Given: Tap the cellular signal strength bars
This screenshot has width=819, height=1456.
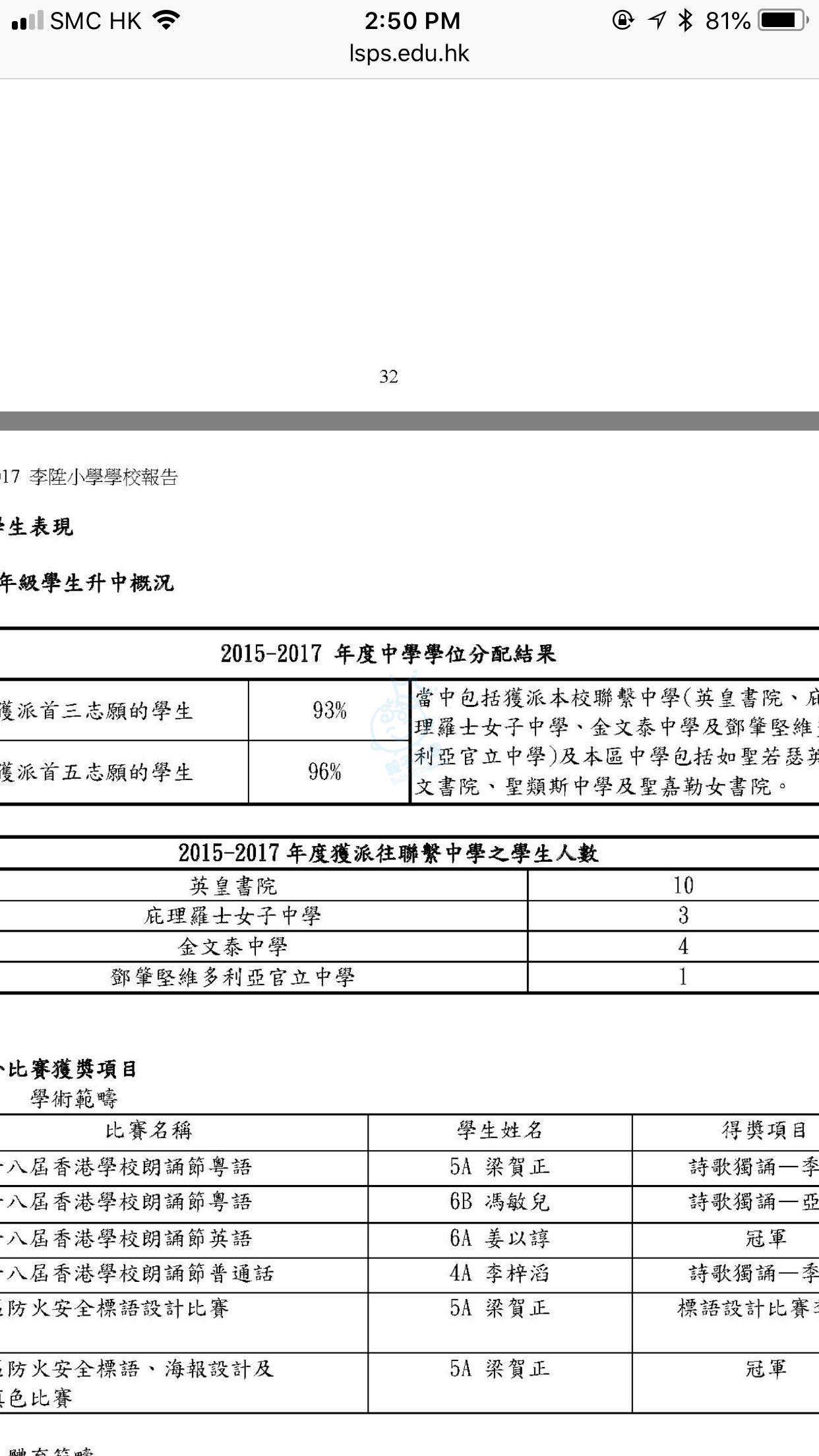Looking at the screenshot, I should (27, 21).
